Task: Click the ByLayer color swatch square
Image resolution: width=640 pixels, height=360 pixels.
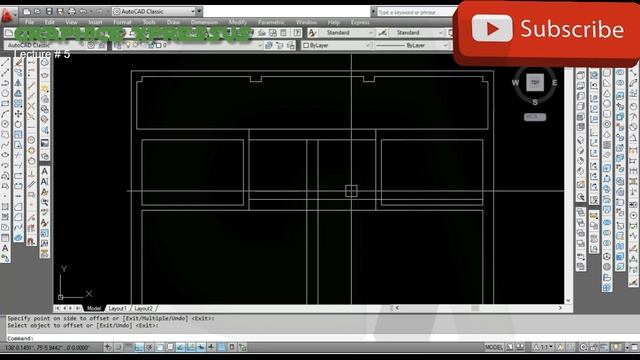Action: pos(306,45)
